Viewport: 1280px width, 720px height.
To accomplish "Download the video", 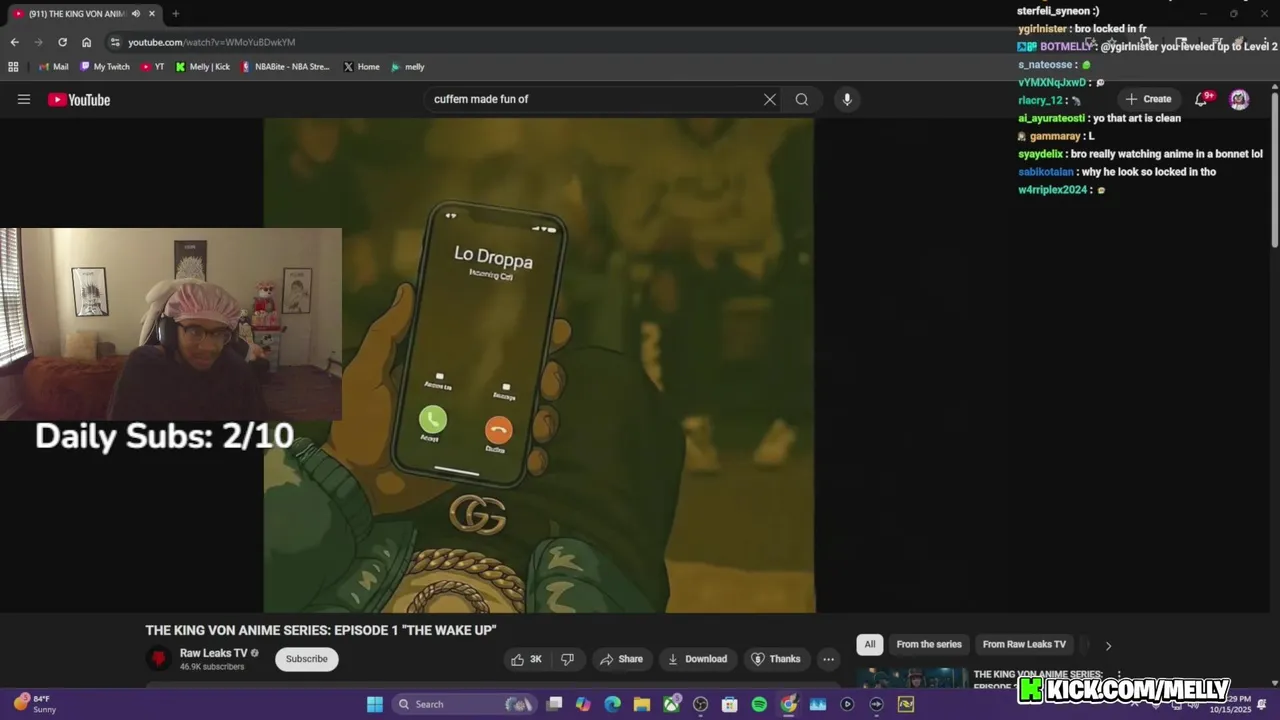I will point(697,659).
